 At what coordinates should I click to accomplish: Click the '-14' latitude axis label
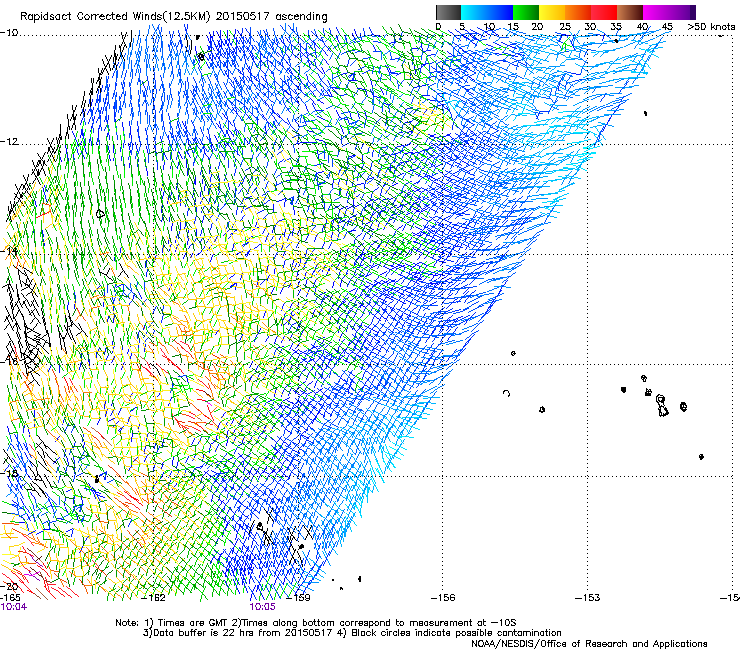9,251
